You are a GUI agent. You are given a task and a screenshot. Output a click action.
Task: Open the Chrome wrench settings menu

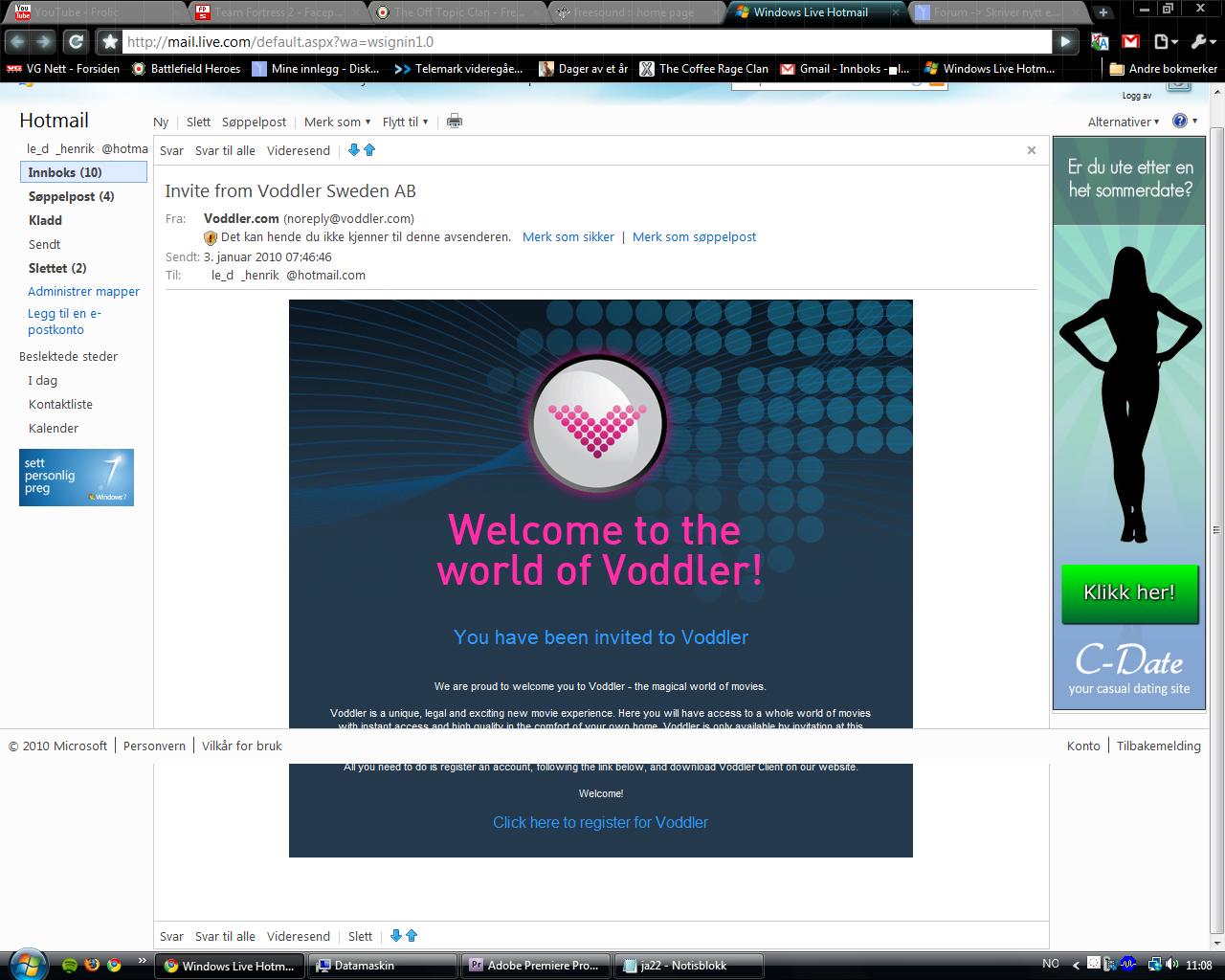pos(1202,41)
